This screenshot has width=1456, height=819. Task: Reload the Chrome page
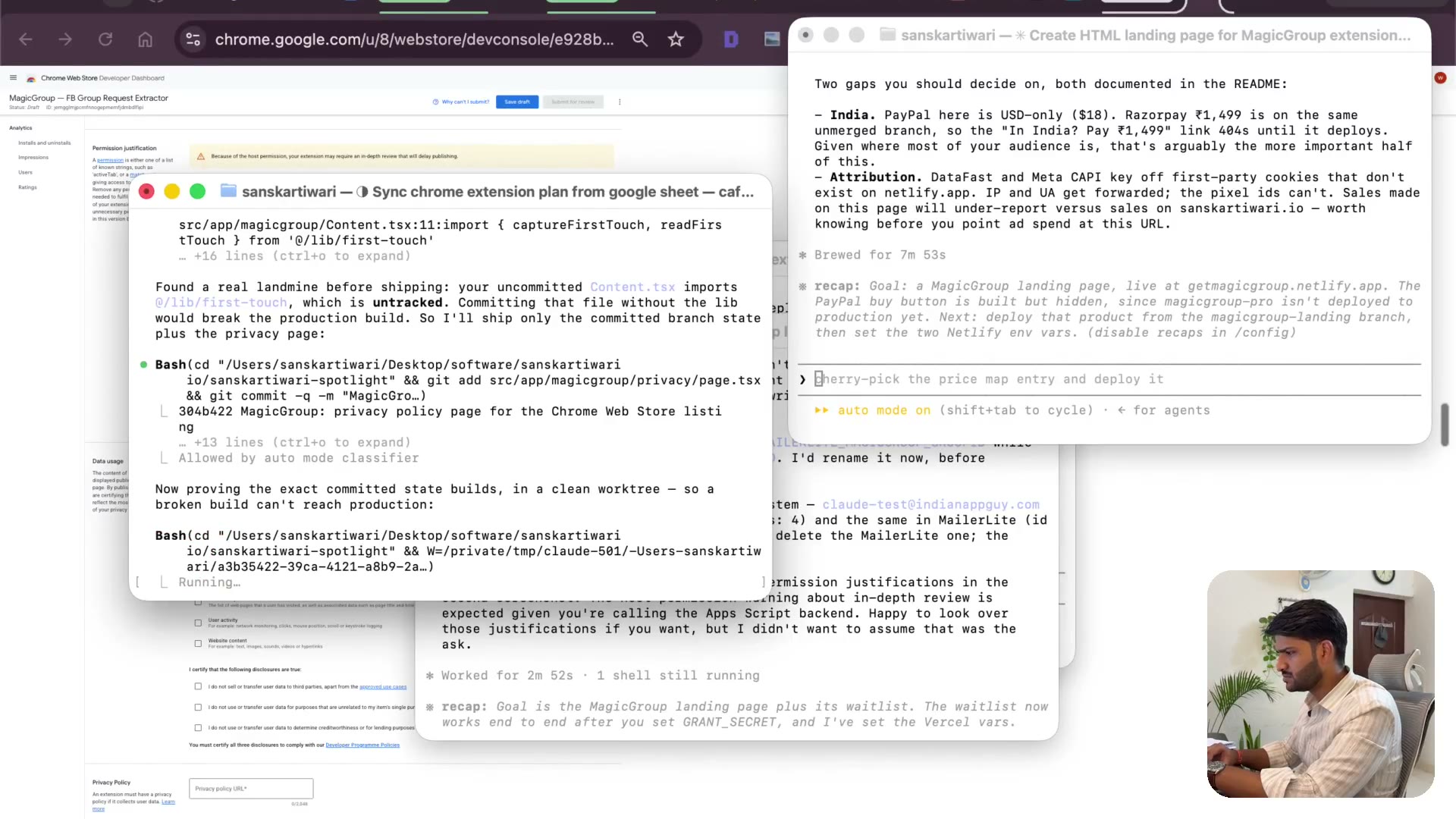point(105,39)
